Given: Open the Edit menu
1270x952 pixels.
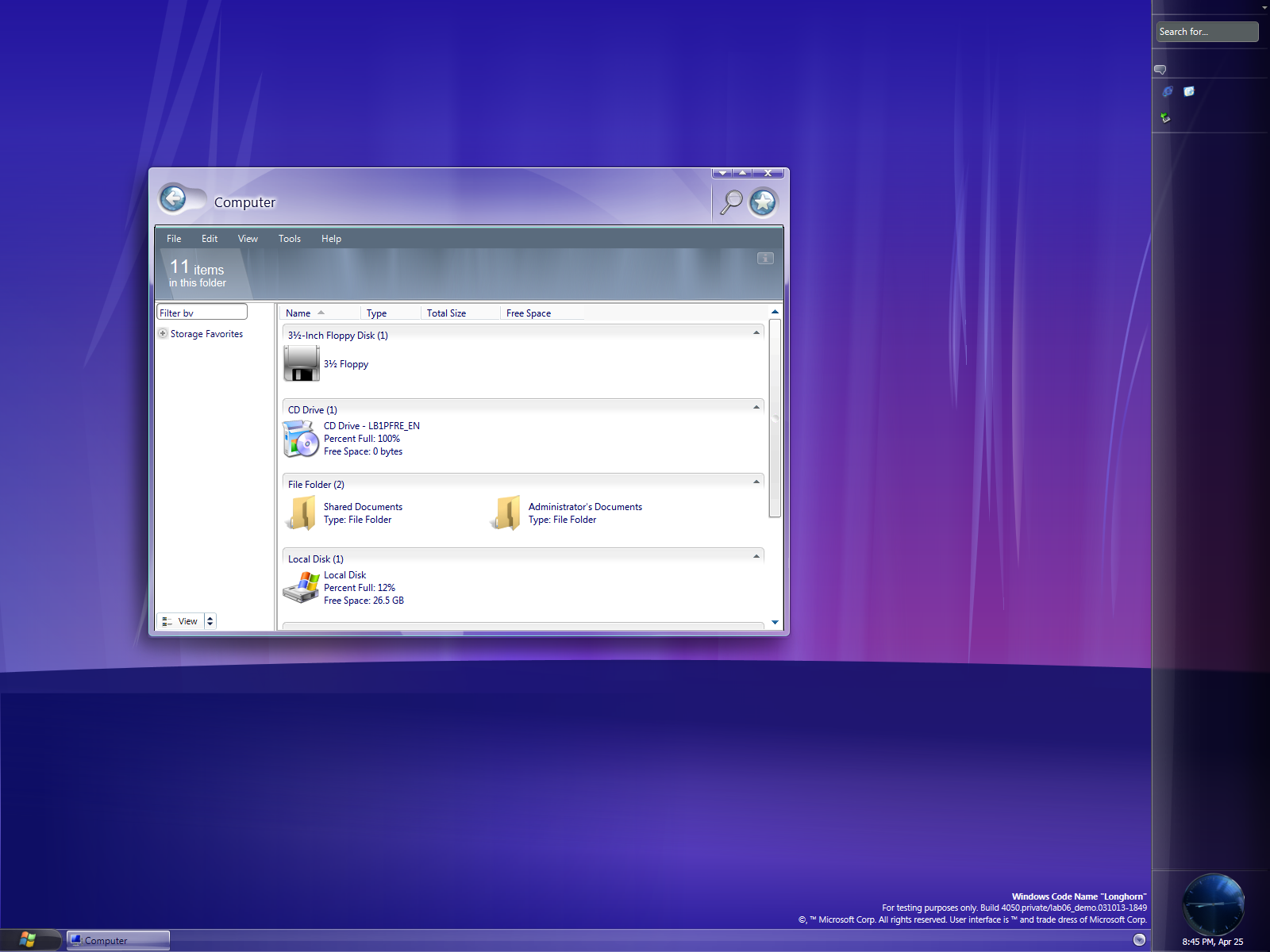Looking at the screenshot, I should (x=210, y=239).
